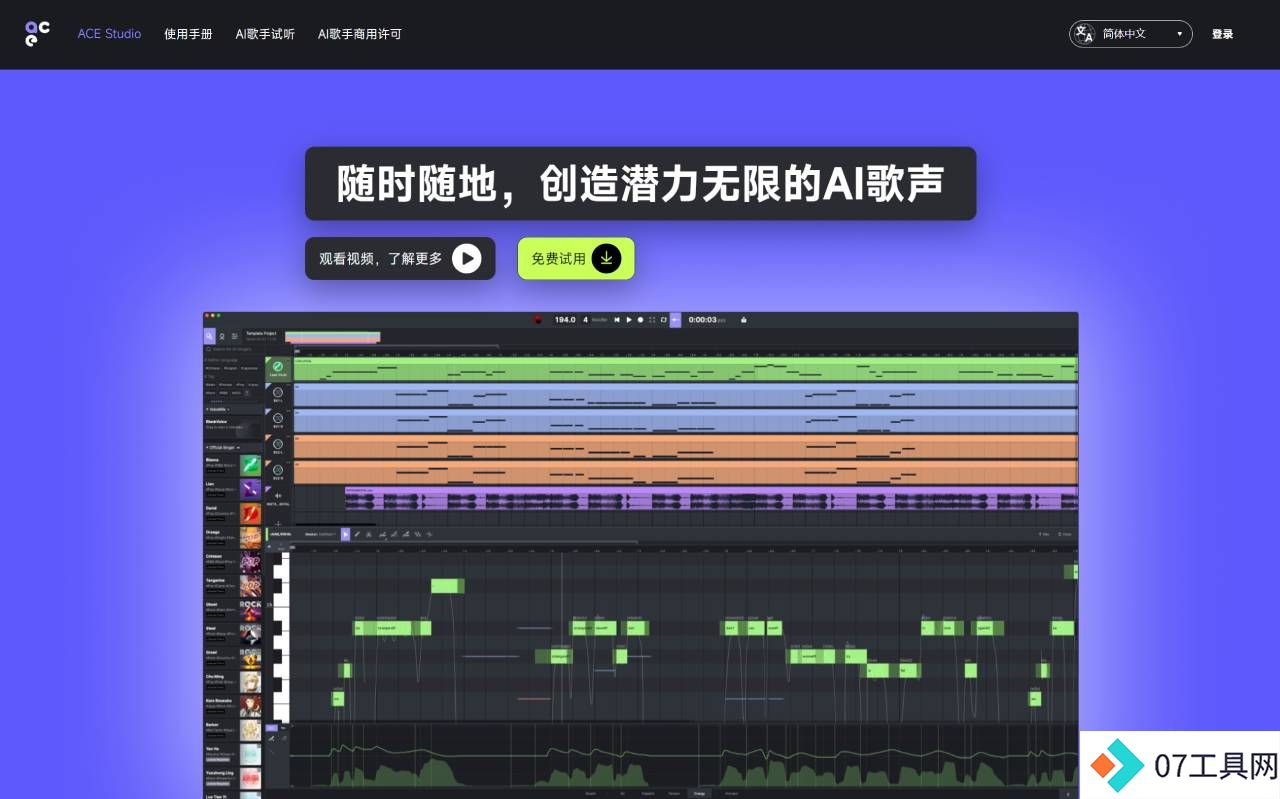Select the list tab icon beside Template Project

click(x=235, y=337)
